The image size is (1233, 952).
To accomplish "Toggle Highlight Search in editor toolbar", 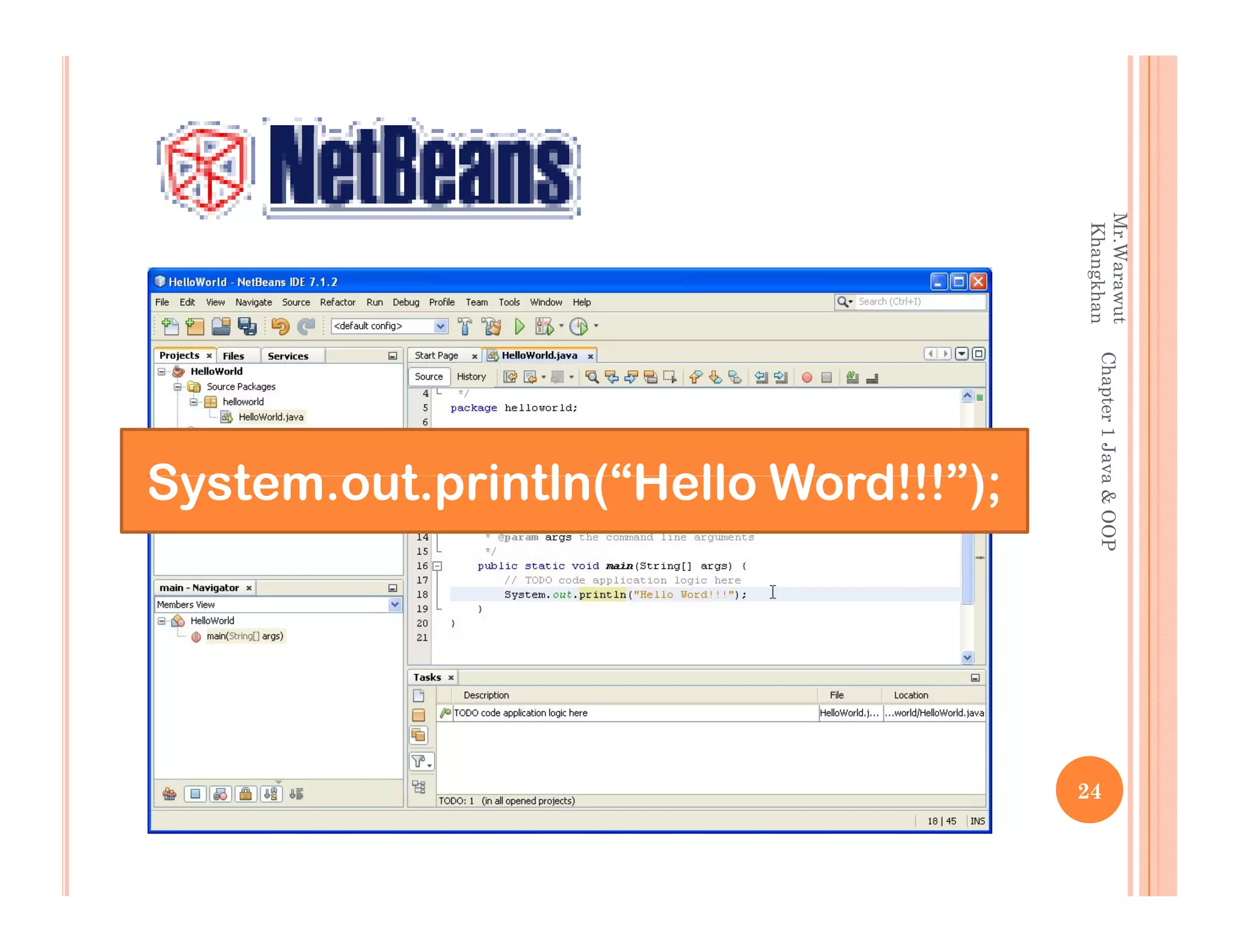I will pyautogui.click(x=651, y=377).
